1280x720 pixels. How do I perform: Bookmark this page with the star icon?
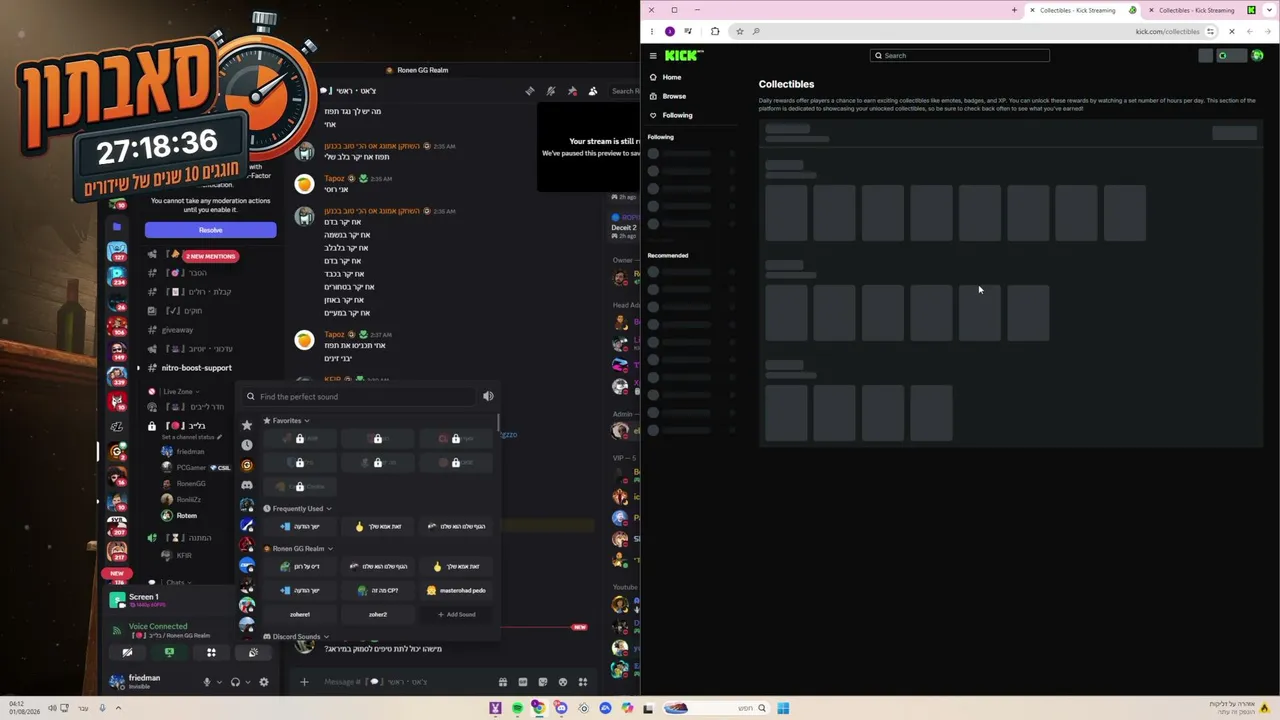[740, 31]
